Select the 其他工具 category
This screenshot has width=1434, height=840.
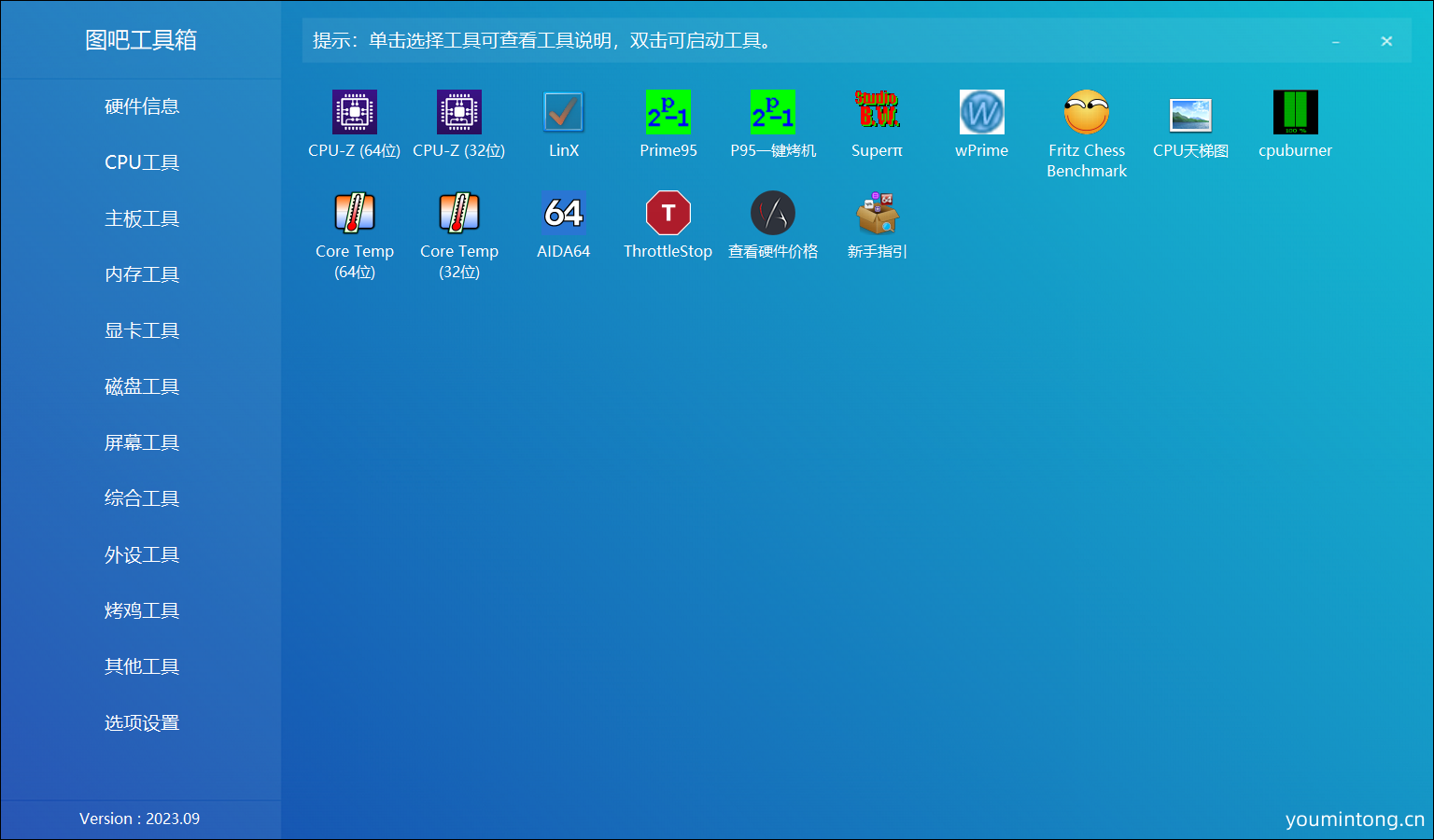coord(141,666)
